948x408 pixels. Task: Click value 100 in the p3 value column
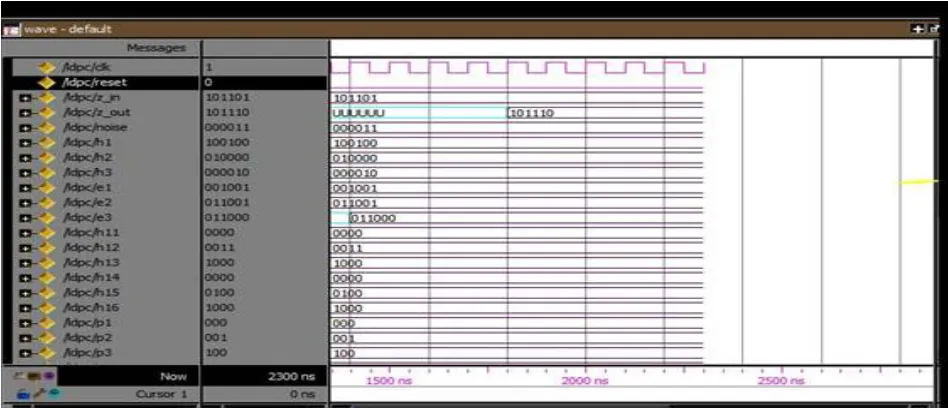click(216, 353)
